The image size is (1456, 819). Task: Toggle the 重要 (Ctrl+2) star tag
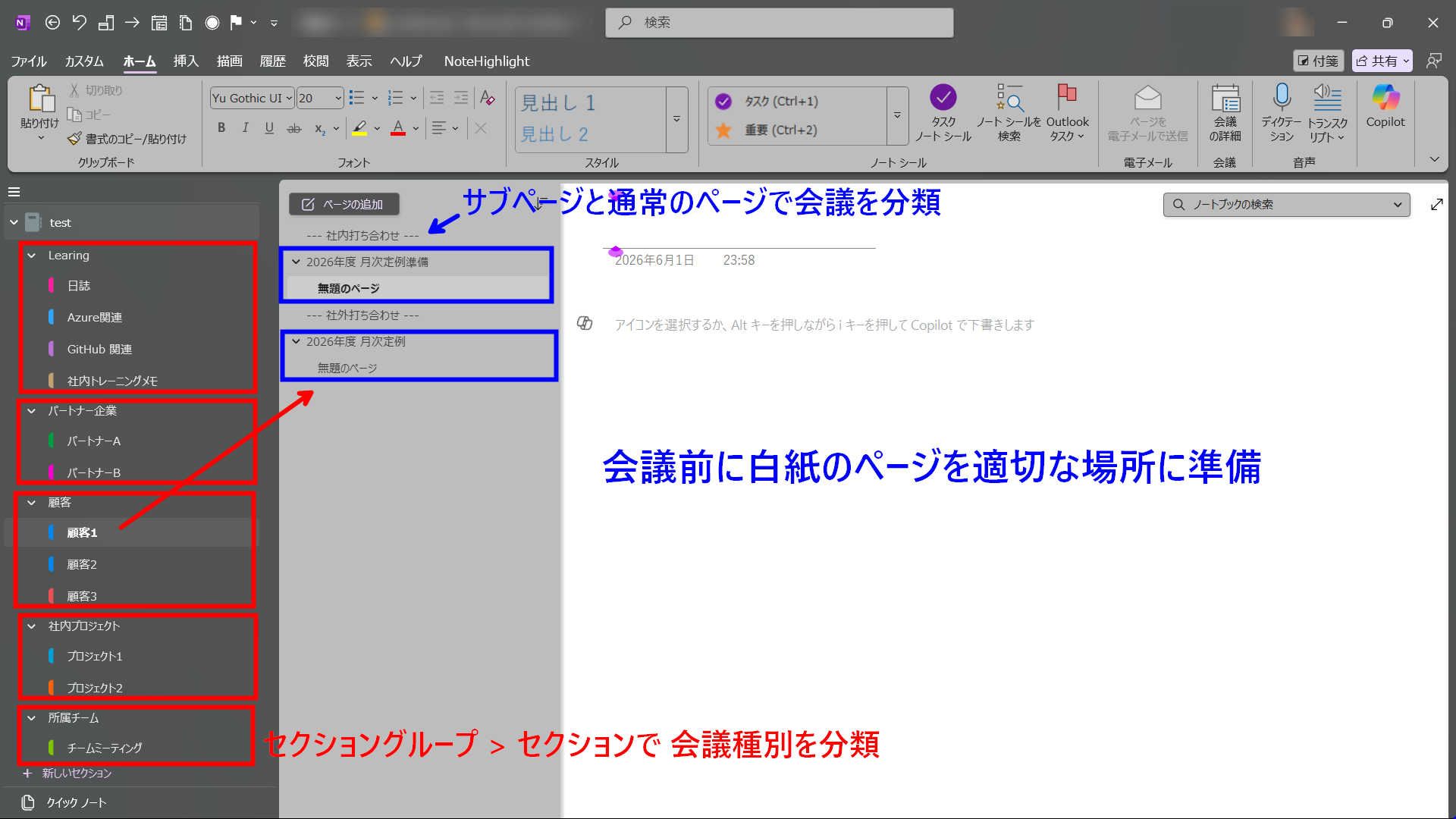pos(723,130)
